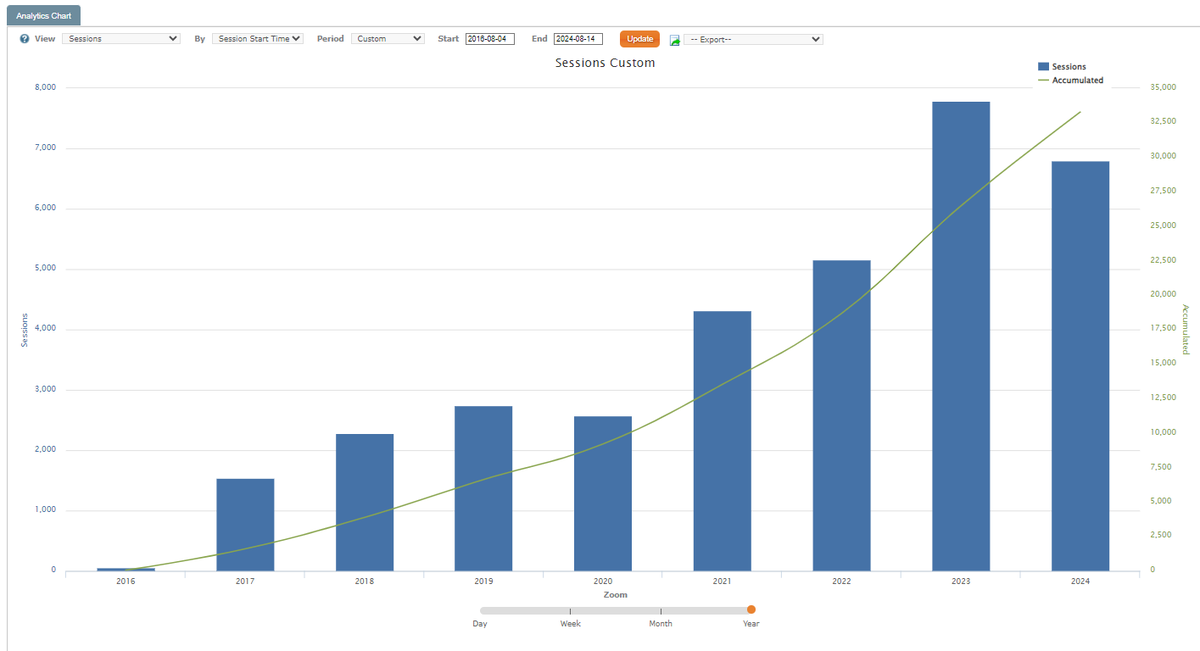This screenshot has width=1200, height=651.
Task: Click the orange zoom slider handle
Action: coord(751,609)
